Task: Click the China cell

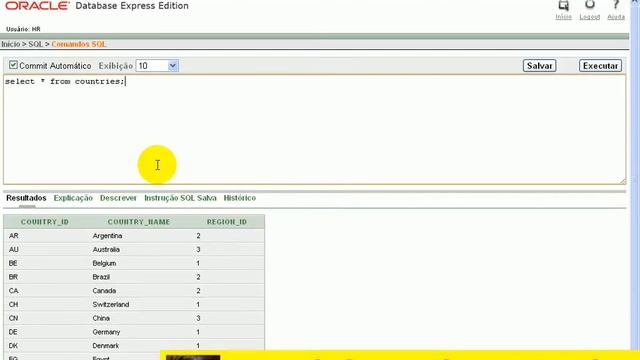Action: 101,318
